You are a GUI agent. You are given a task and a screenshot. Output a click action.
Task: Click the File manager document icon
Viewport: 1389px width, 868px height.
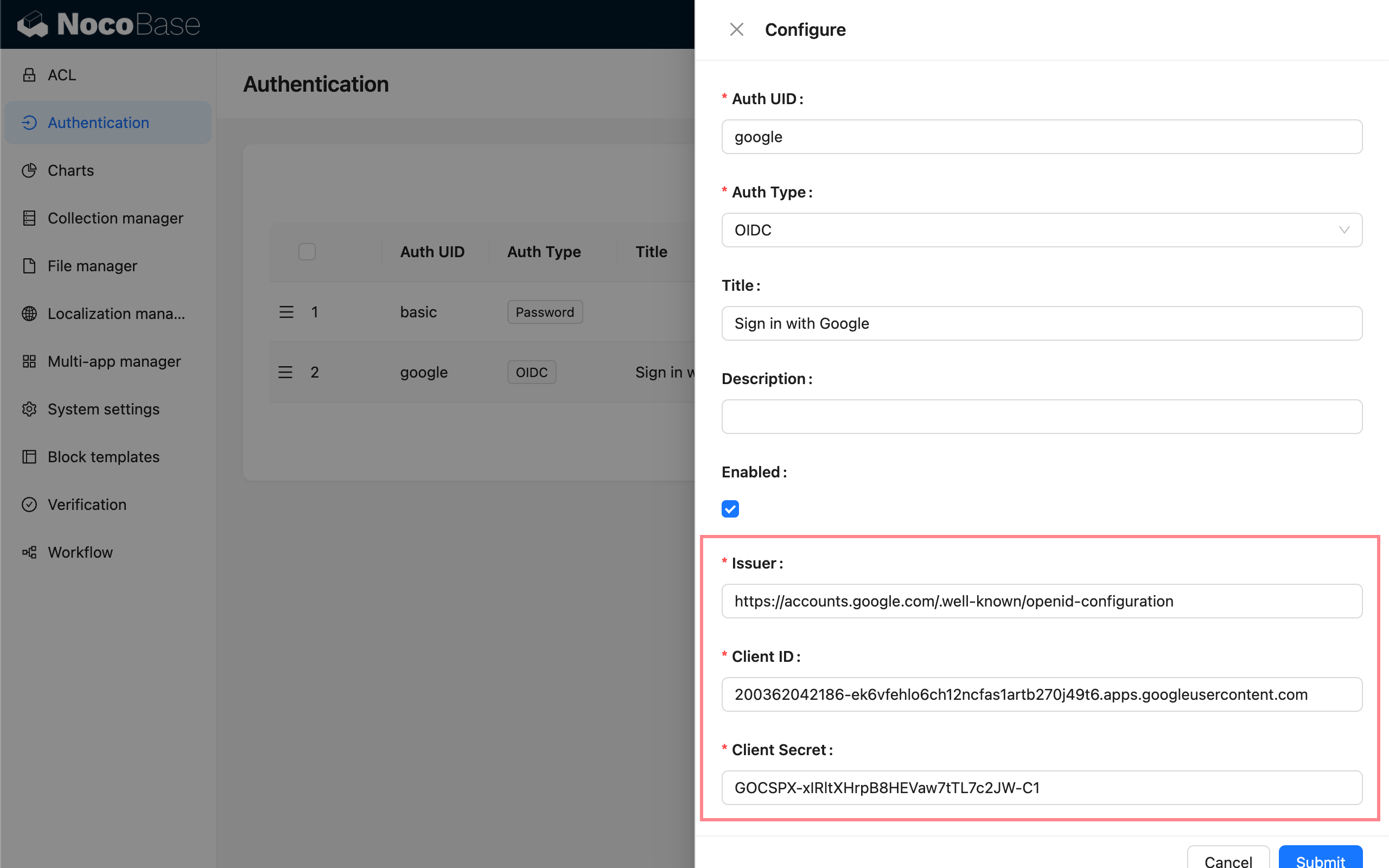pos(29,266)
